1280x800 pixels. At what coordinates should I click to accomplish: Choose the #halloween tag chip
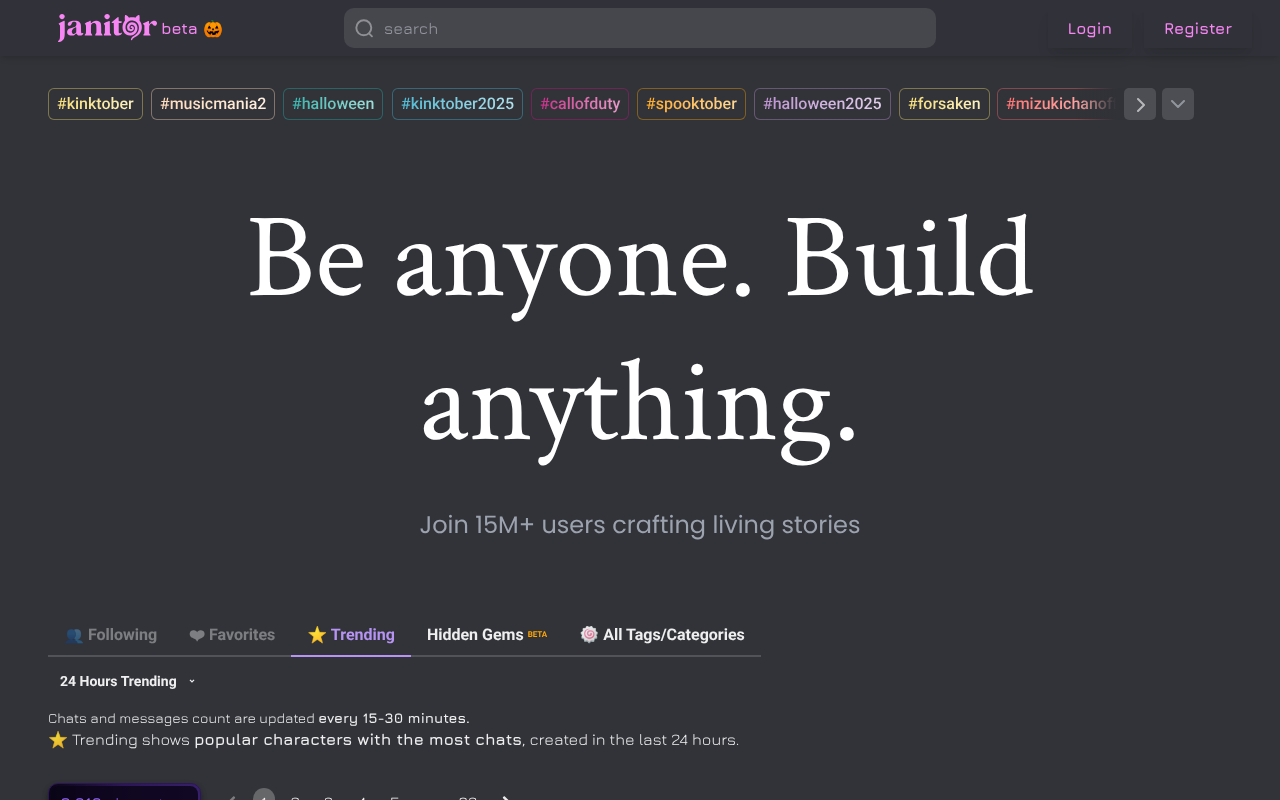coord(333,104)
